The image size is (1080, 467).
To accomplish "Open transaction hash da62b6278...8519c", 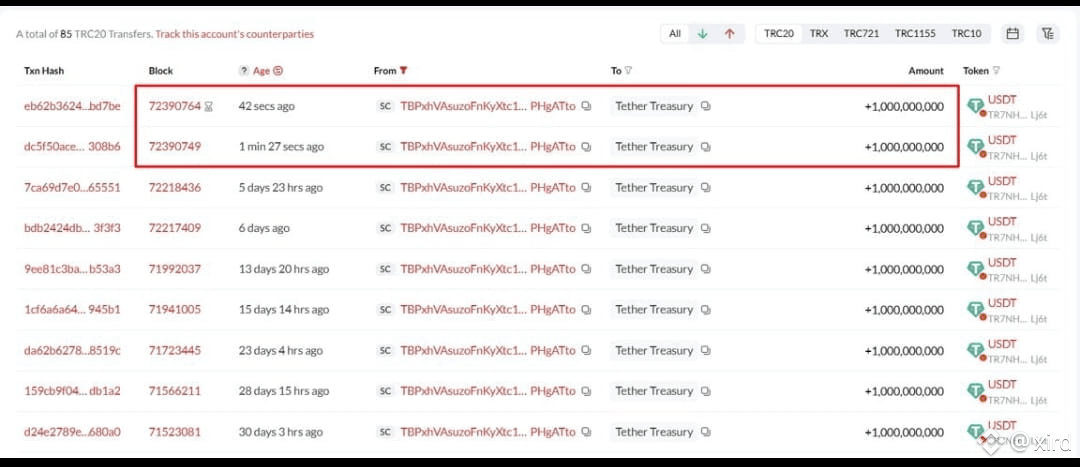I will coord(72,351).
